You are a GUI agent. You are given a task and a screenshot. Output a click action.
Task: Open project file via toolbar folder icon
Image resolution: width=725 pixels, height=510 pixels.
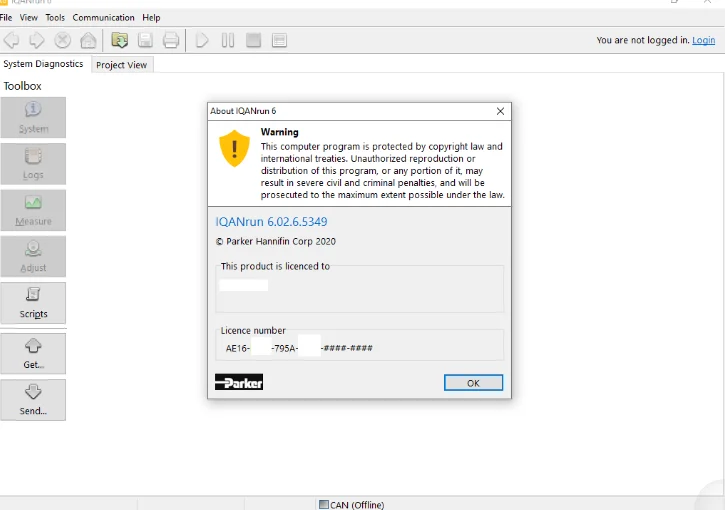[x=120, y=40]
